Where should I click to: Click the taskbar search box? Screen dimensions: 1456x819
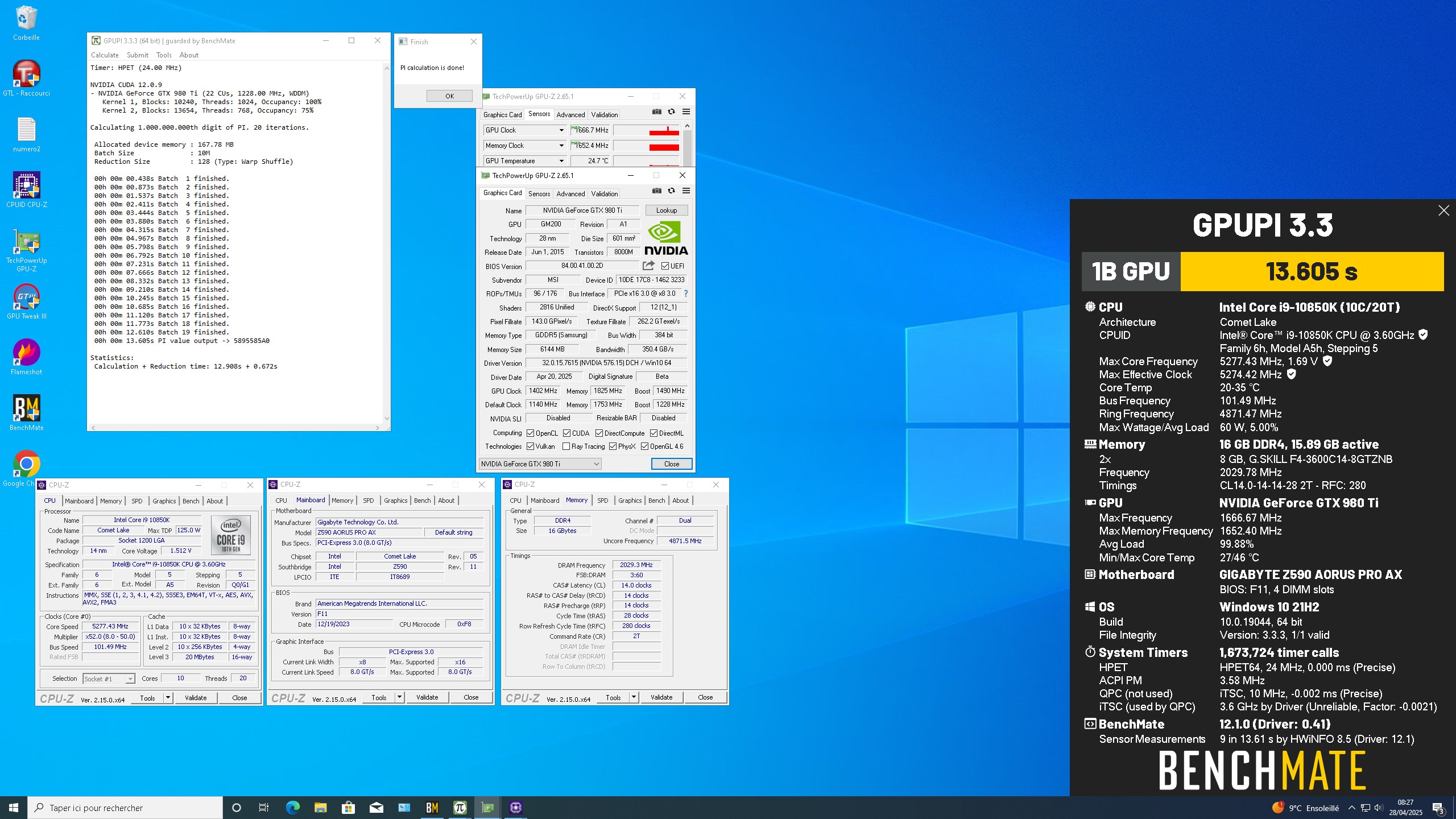125,808
